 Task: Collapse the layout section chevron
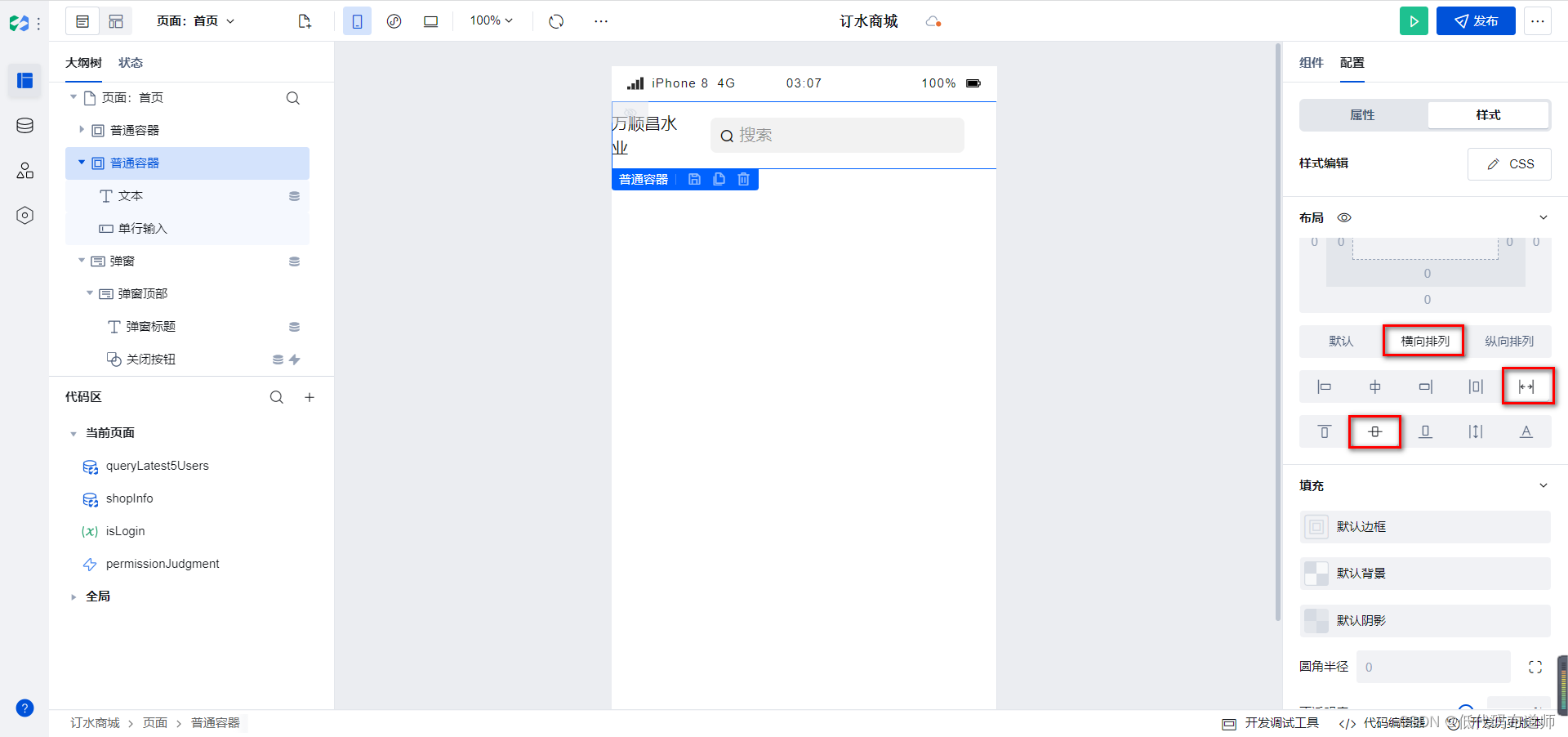[x=1543, y=217]
